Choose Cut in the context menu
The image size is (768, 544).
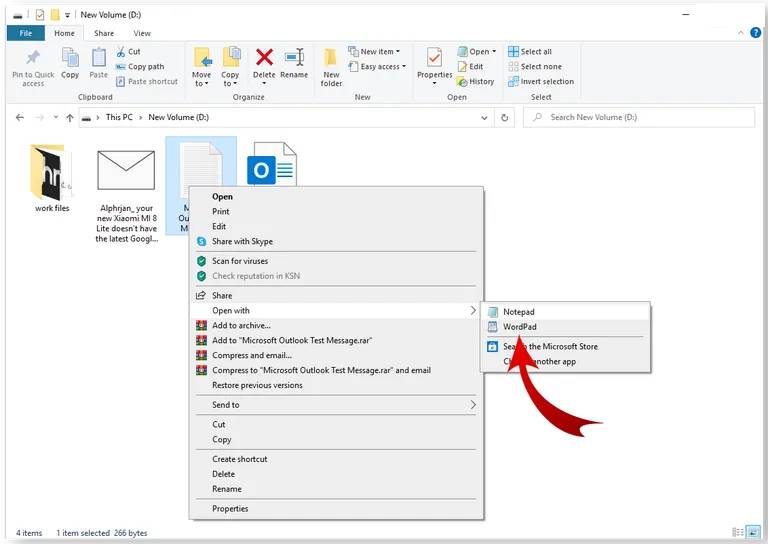click(336, 424)
